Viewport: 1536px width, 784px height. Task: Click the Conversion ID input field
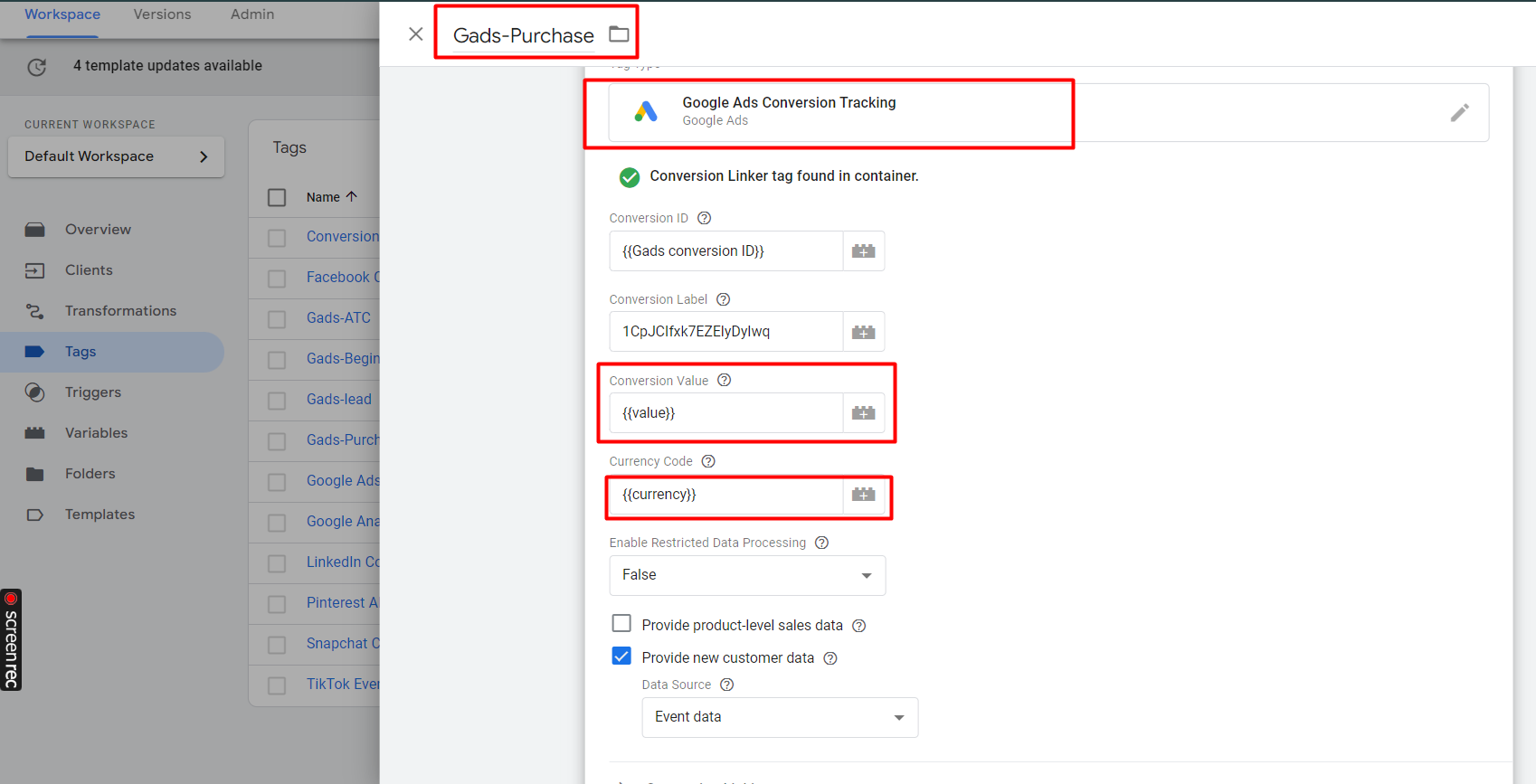click(x=726, y=251)
